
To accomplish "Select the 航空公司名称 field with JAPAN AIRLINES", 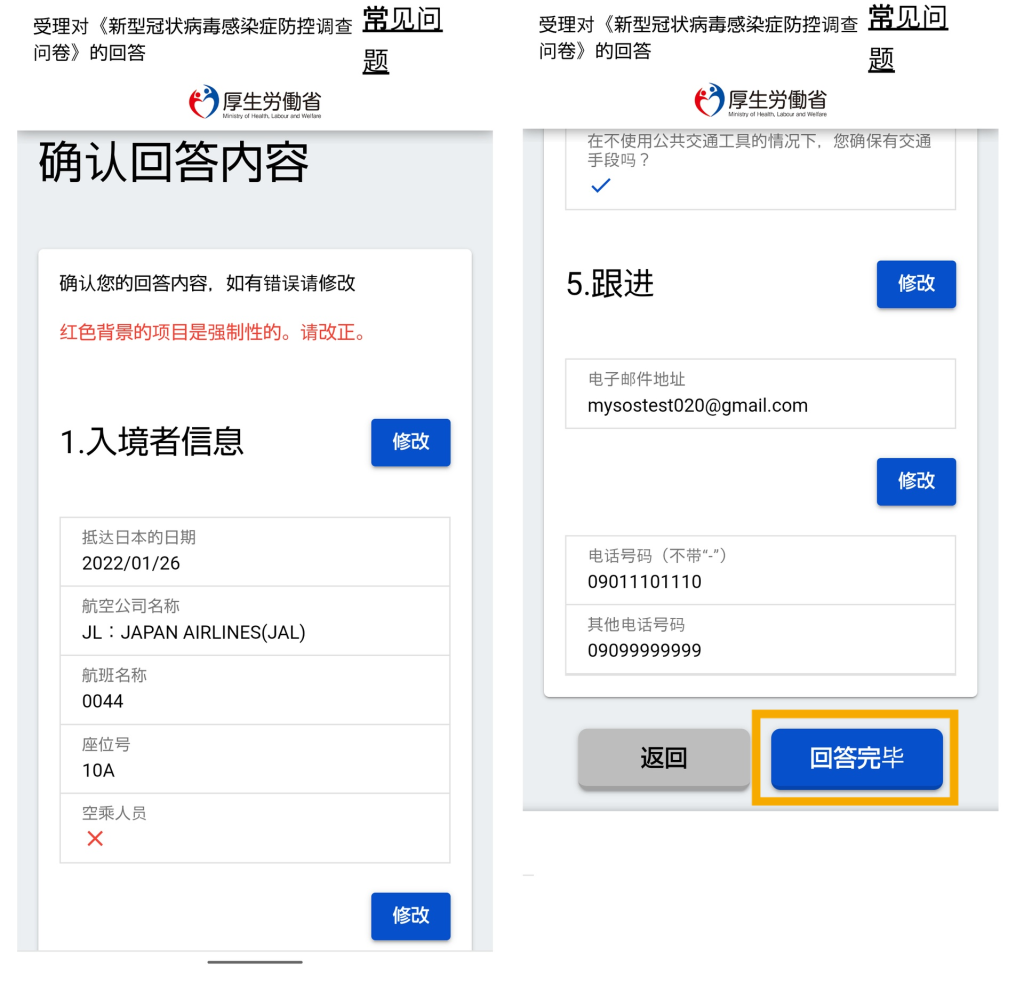I will [x=255, y=621].
